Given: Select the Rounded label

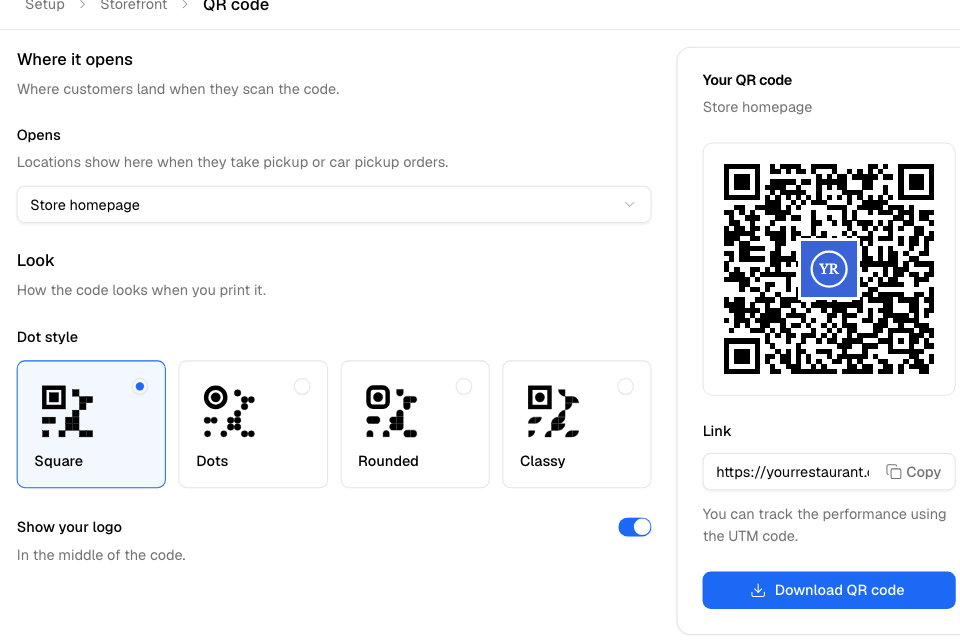Looking at the screenshot, I should pyautogui.click(x=388, y=461).
